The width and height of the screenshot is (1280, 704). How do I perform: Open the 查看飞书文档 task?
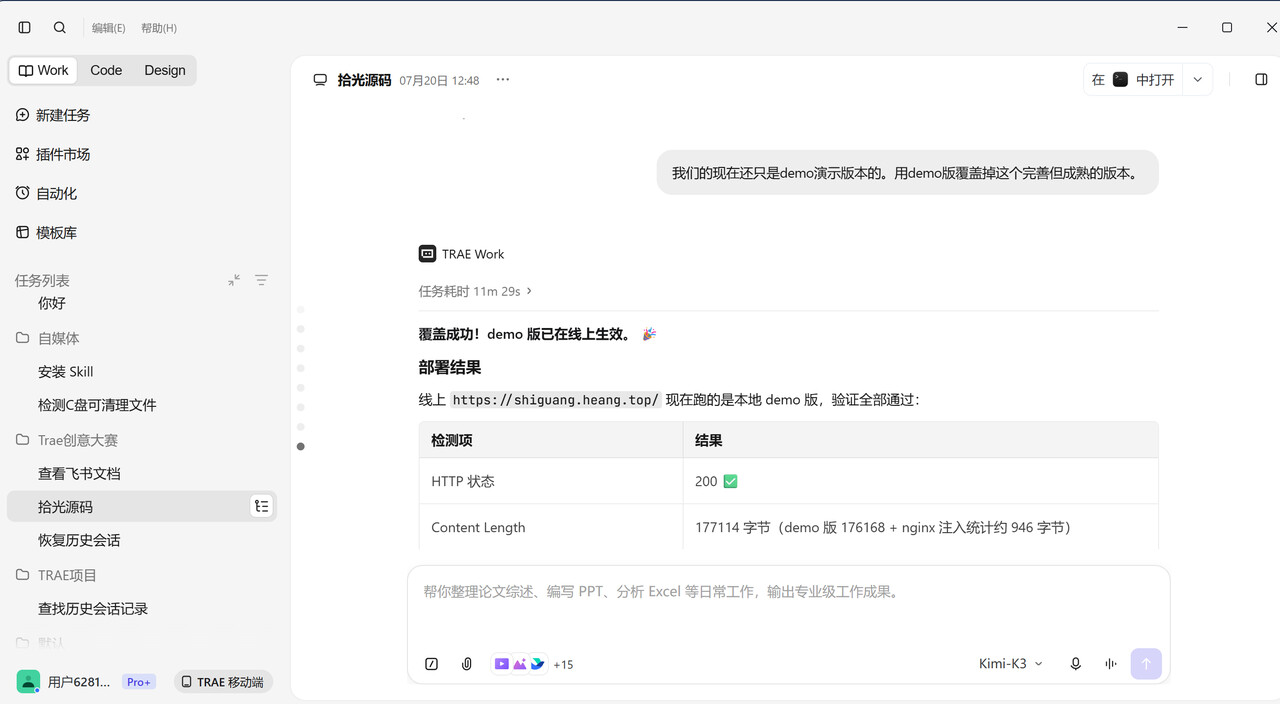coord(79,473)
